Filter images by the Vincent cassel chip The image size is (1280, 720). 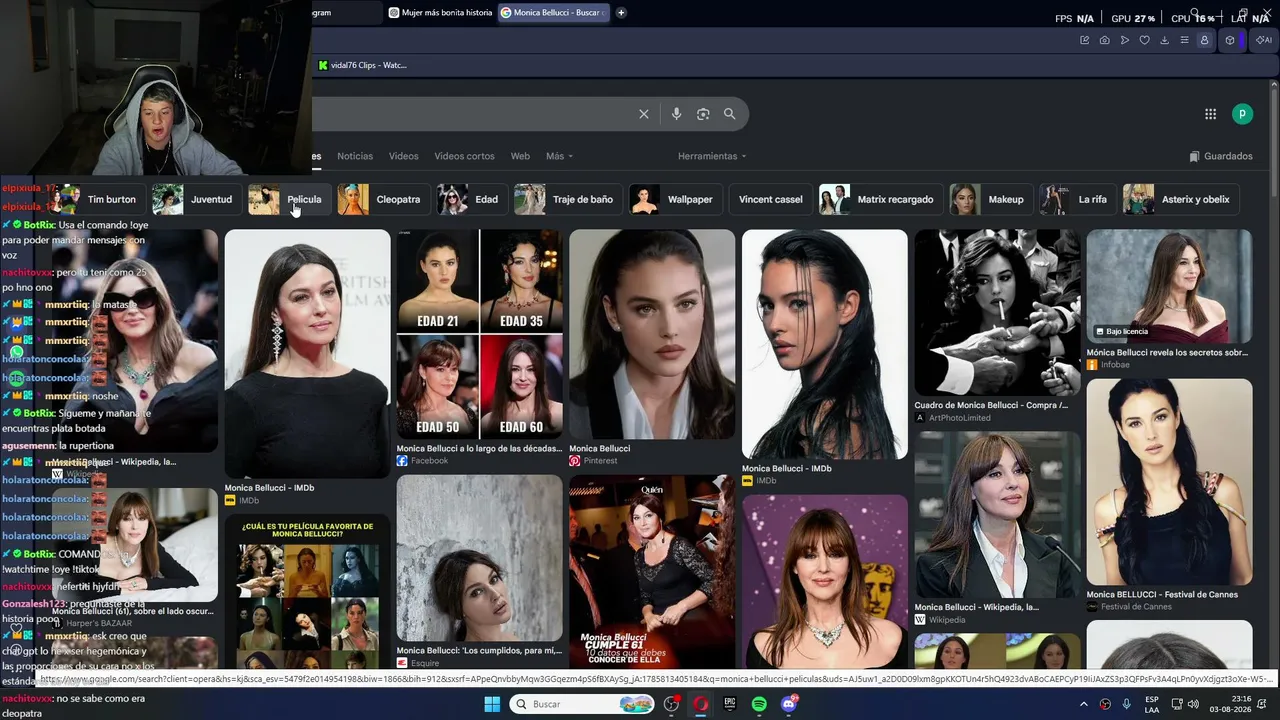pos(770,199)
